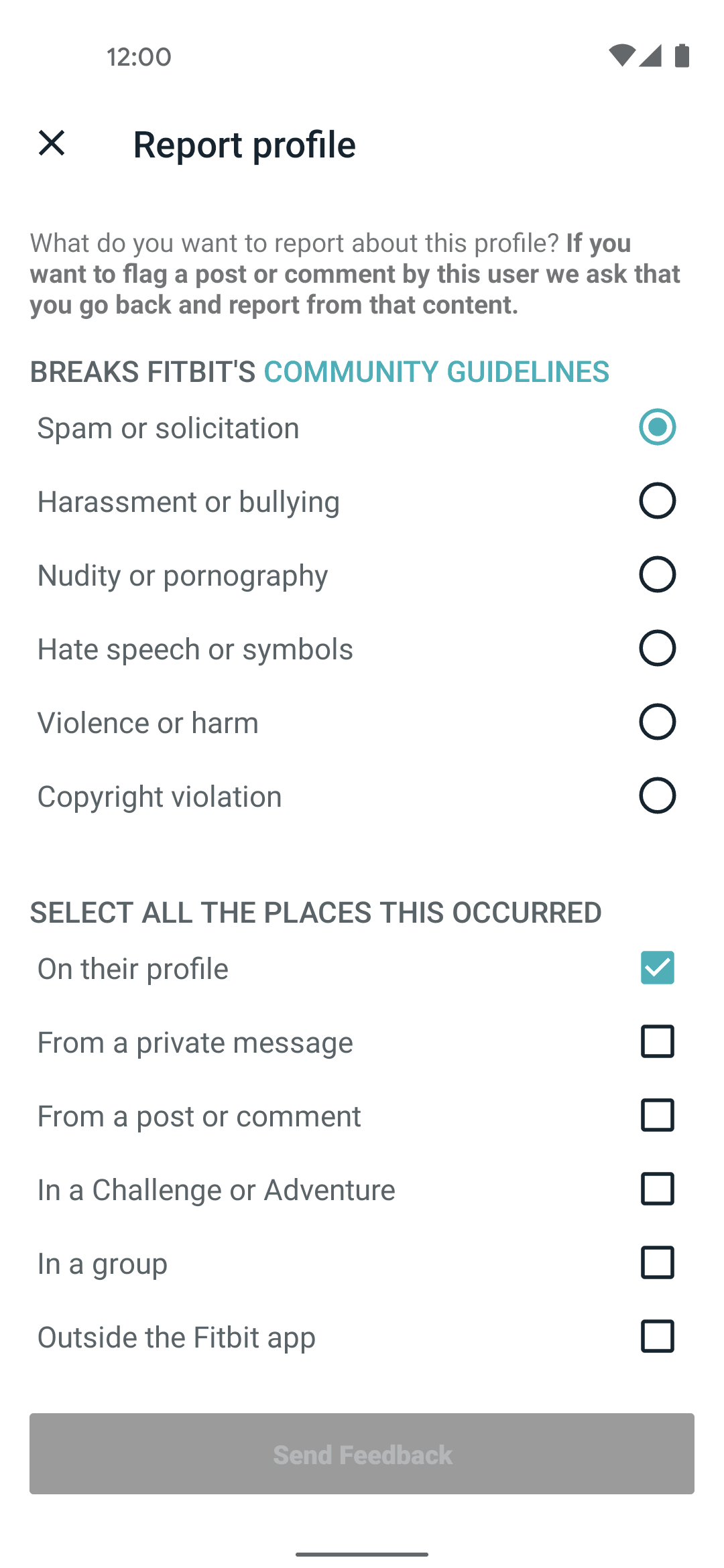Open the Community Guidelines link
Viewport: 724px width, 1568px height.
[x=436, y=372]
